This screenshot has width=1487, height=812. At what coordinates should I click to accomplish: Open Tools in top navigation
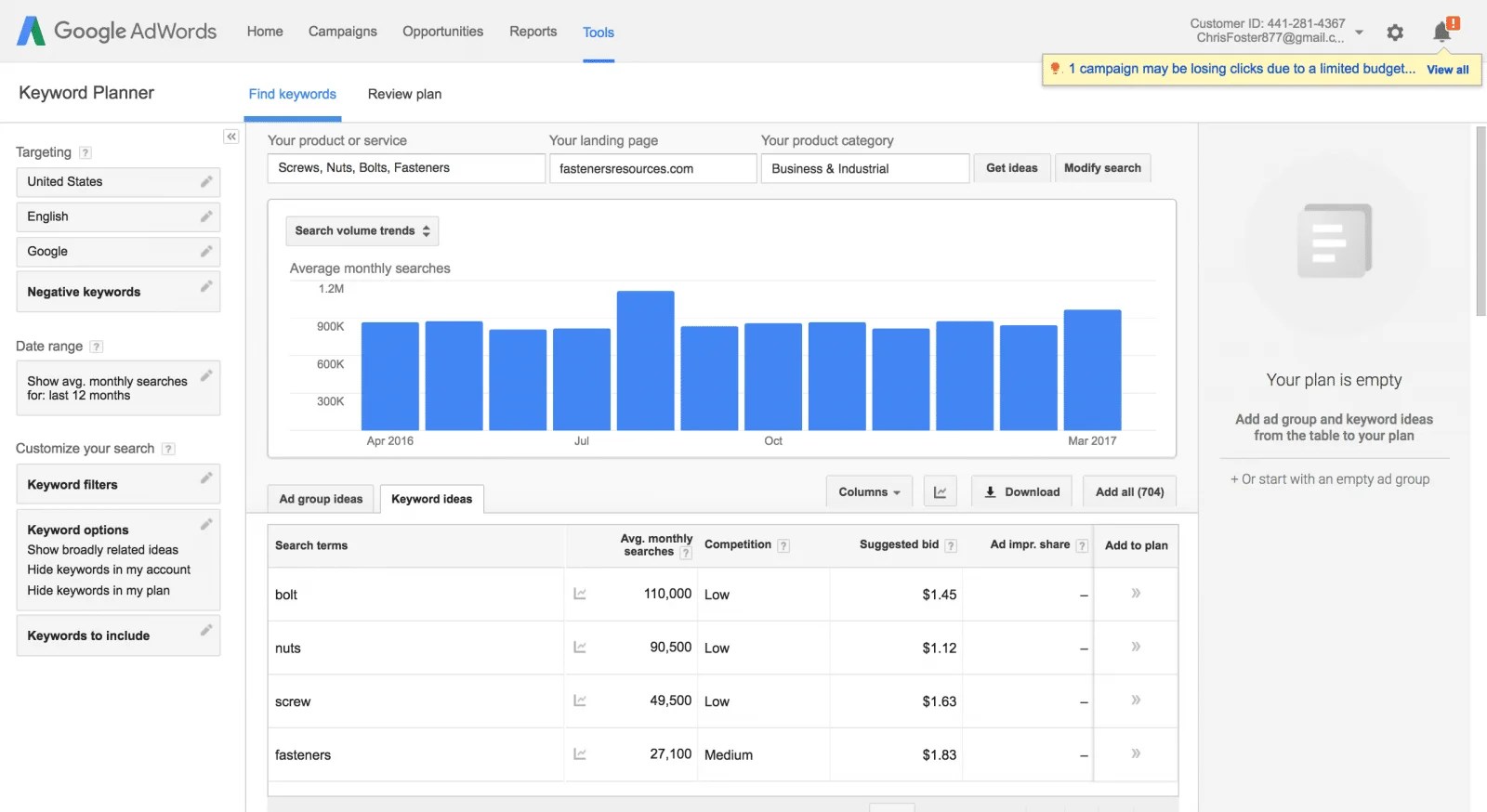pyautogui.click(x=599, y=33)
